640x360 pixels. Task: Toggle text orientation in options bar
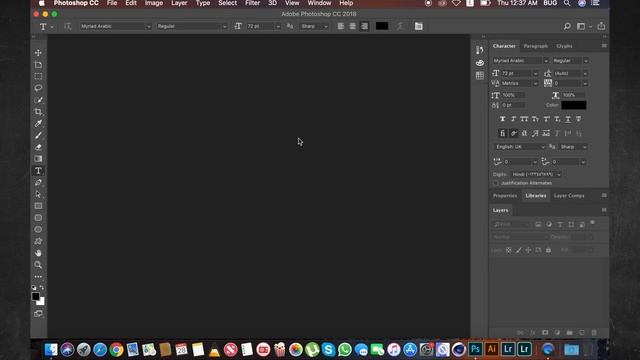pyautogui.click(x=68, y=26)
